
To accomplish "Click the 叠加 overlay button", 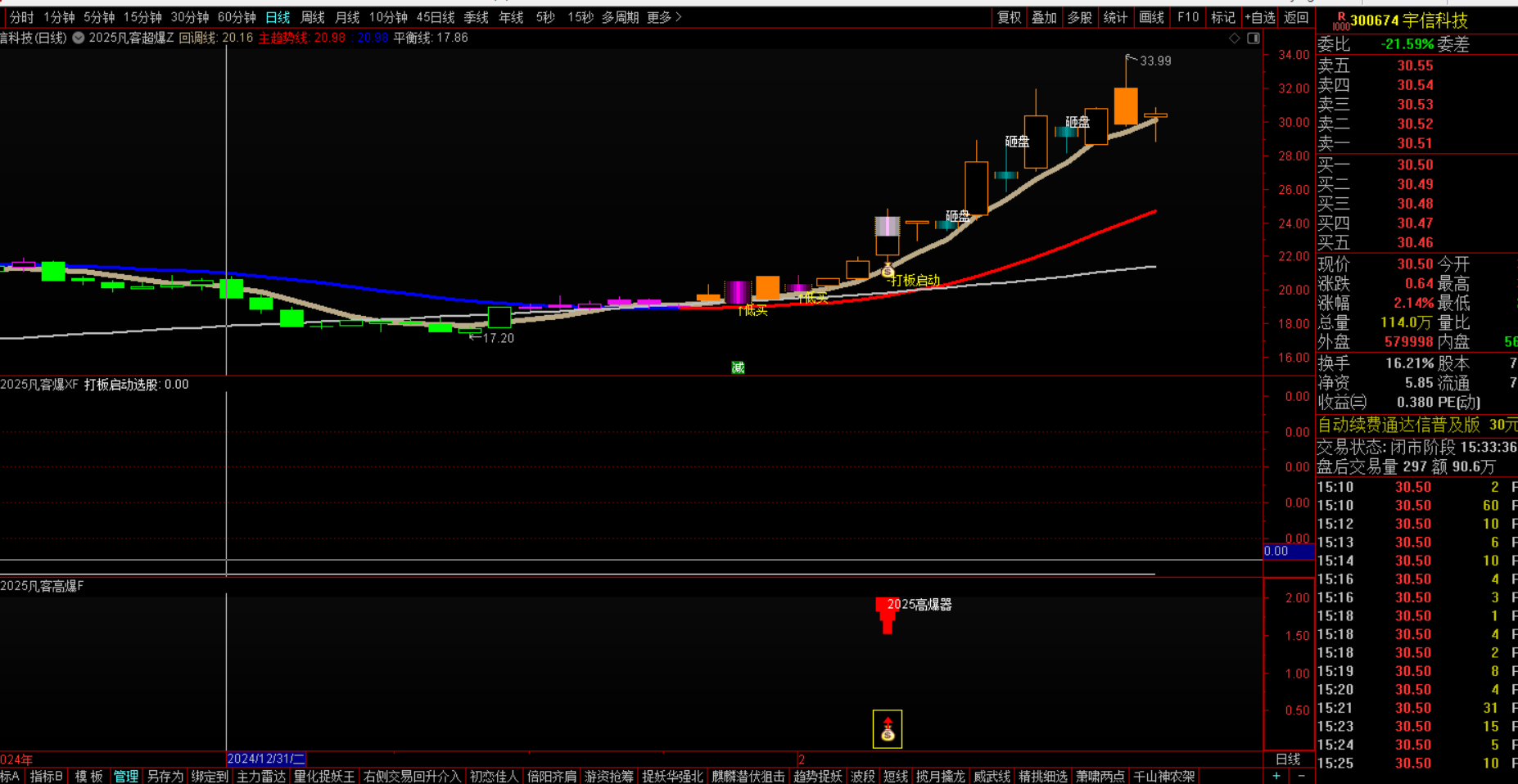I will click(x=1044, y=17).
